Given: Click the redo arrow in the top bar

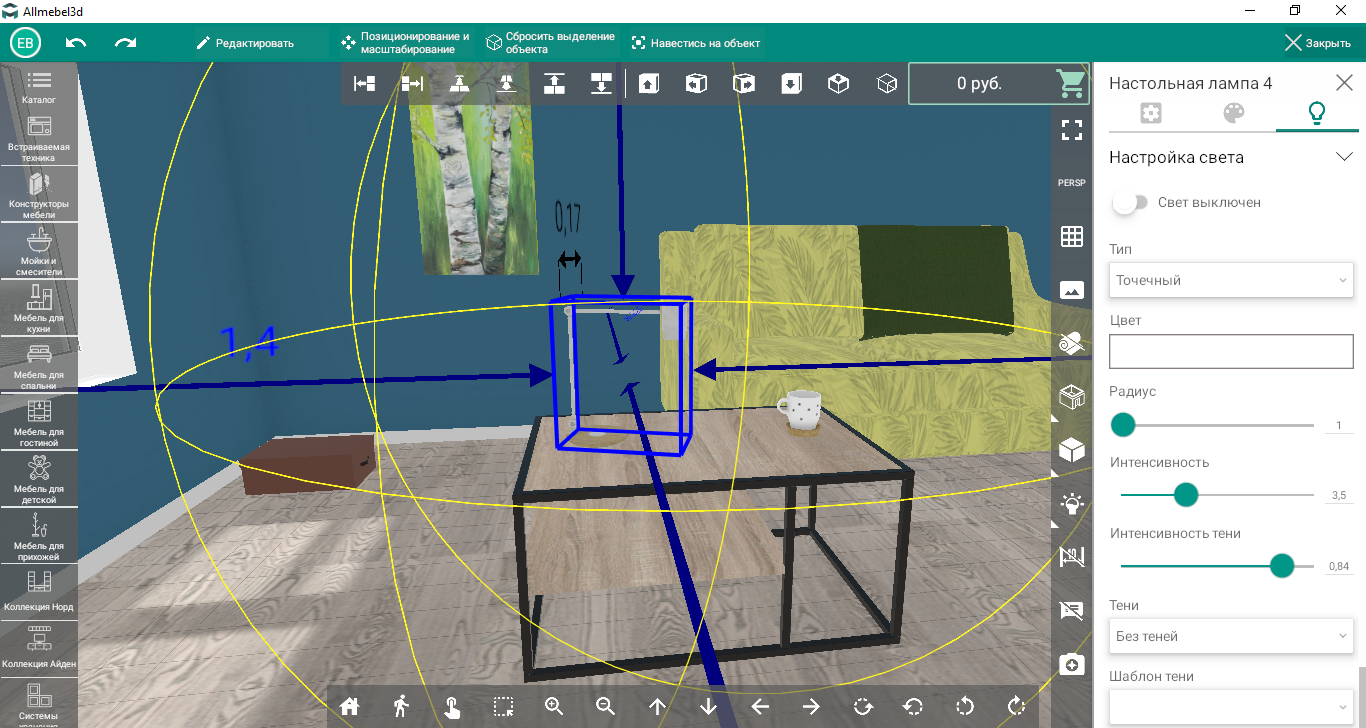Looking at the screenshot, I should 126,43.
